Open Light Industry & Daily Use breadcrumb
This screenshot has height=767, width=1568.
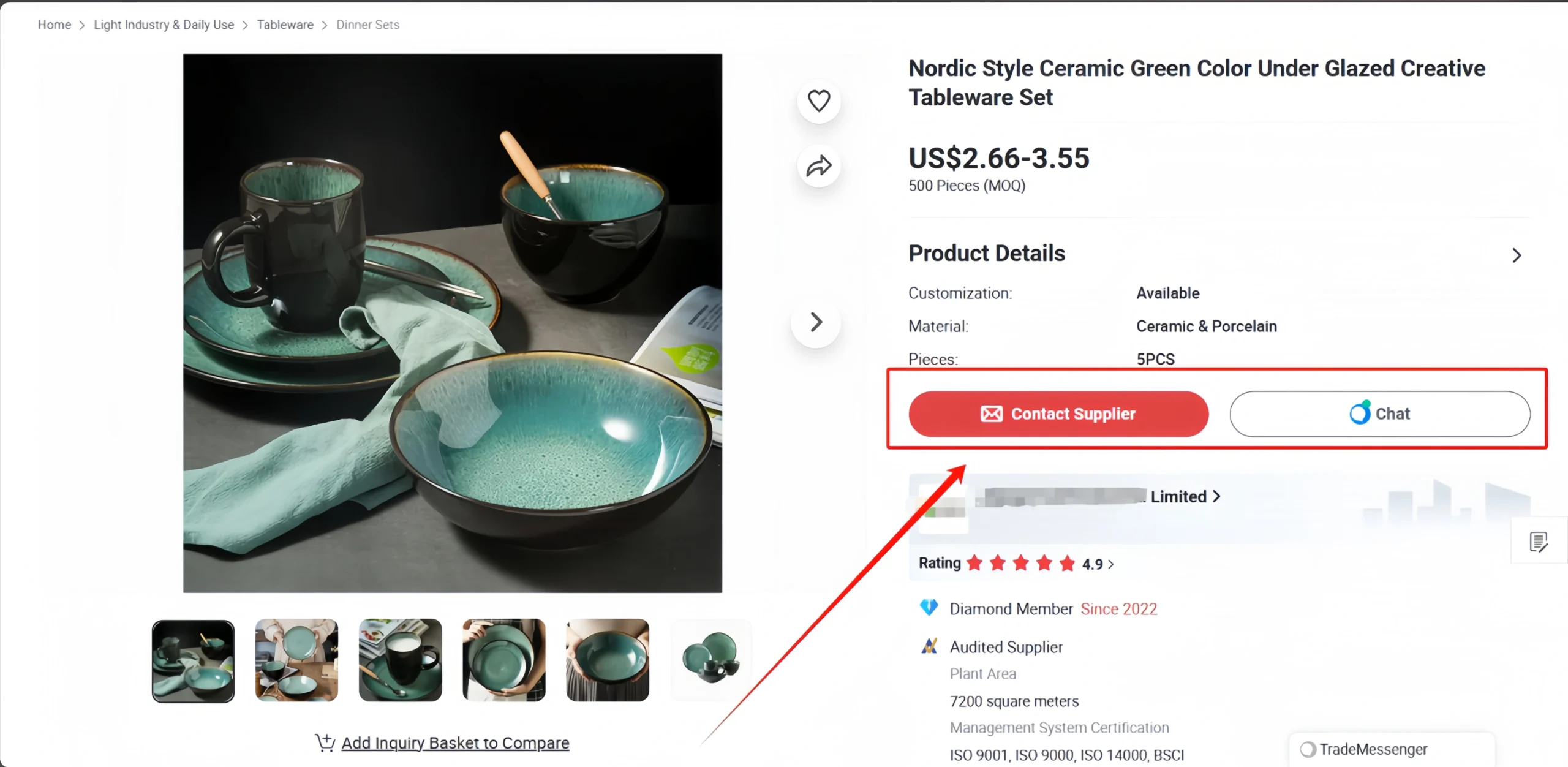(164, 25)
